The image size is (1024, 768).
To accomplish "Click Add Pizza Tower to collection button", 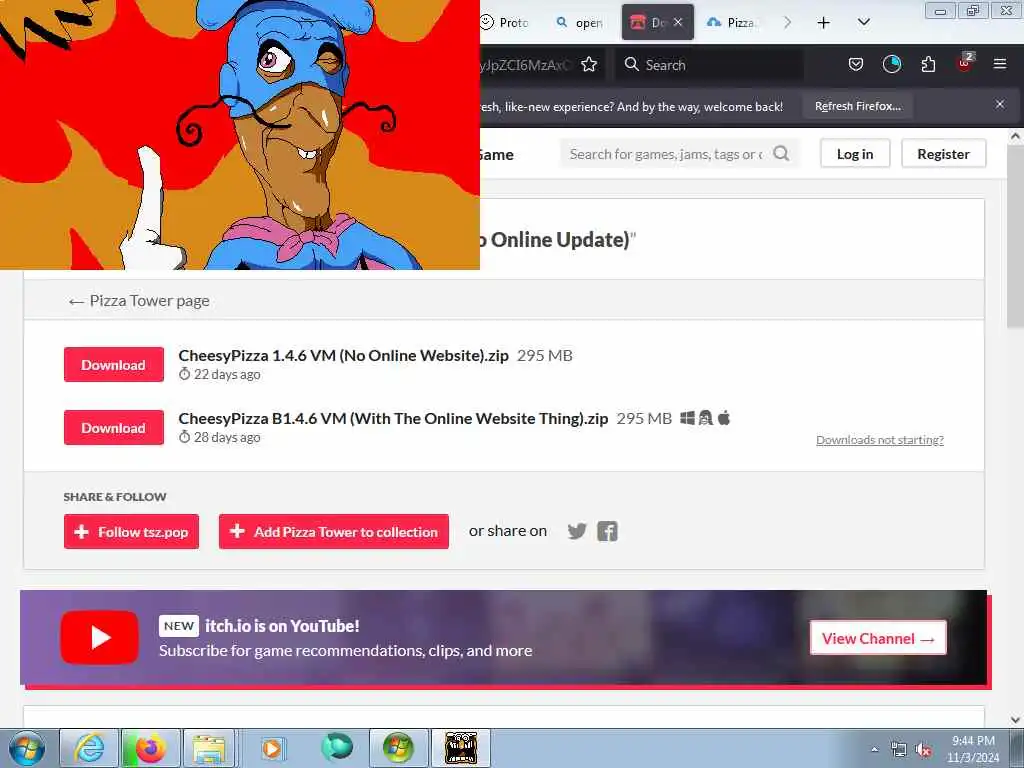I will tap(334, 532).
